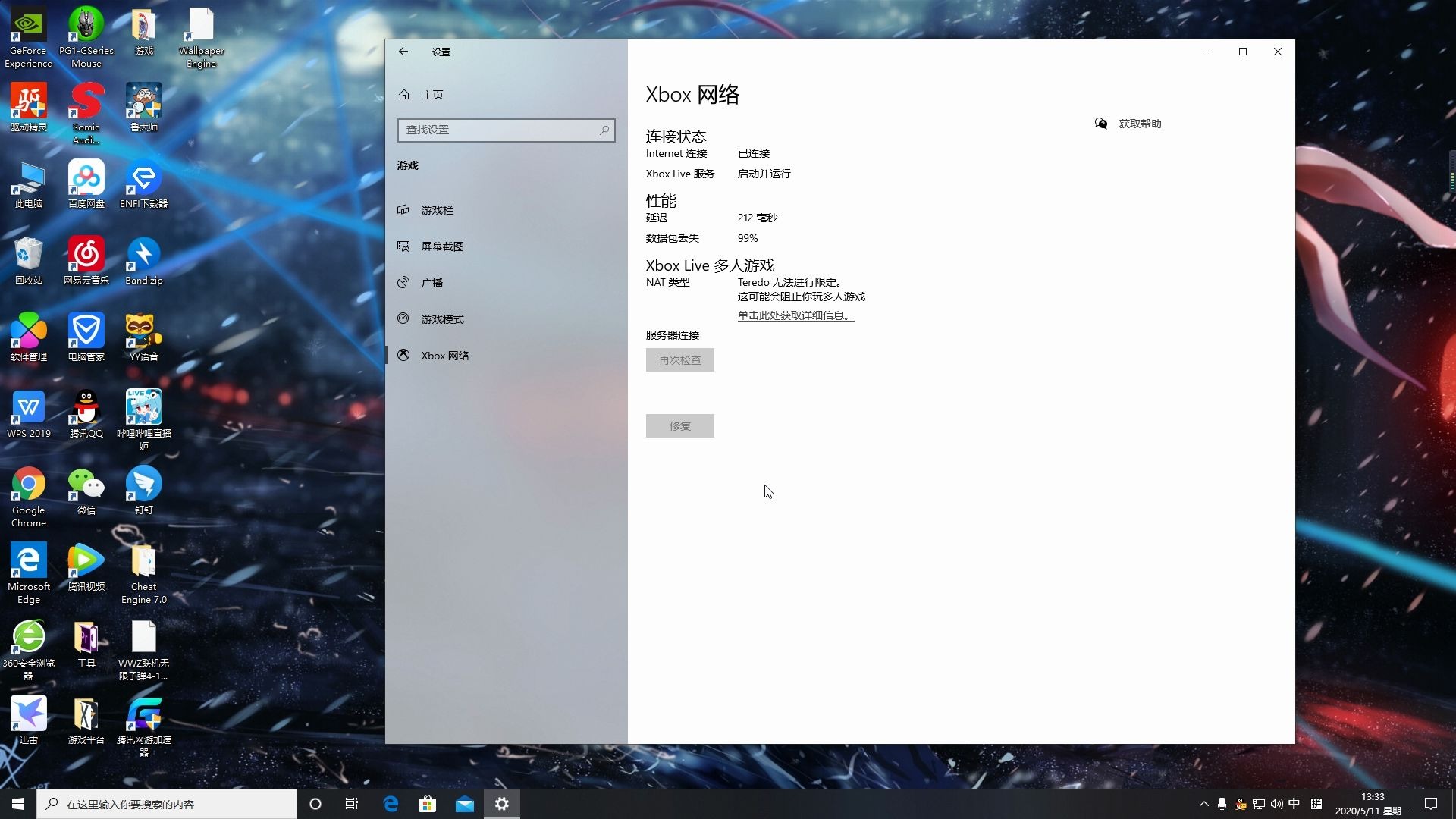Viewport: 1456px width, 819px height.
Task: Select 游戏模式 from settings menu
Action: click(442, 318)
